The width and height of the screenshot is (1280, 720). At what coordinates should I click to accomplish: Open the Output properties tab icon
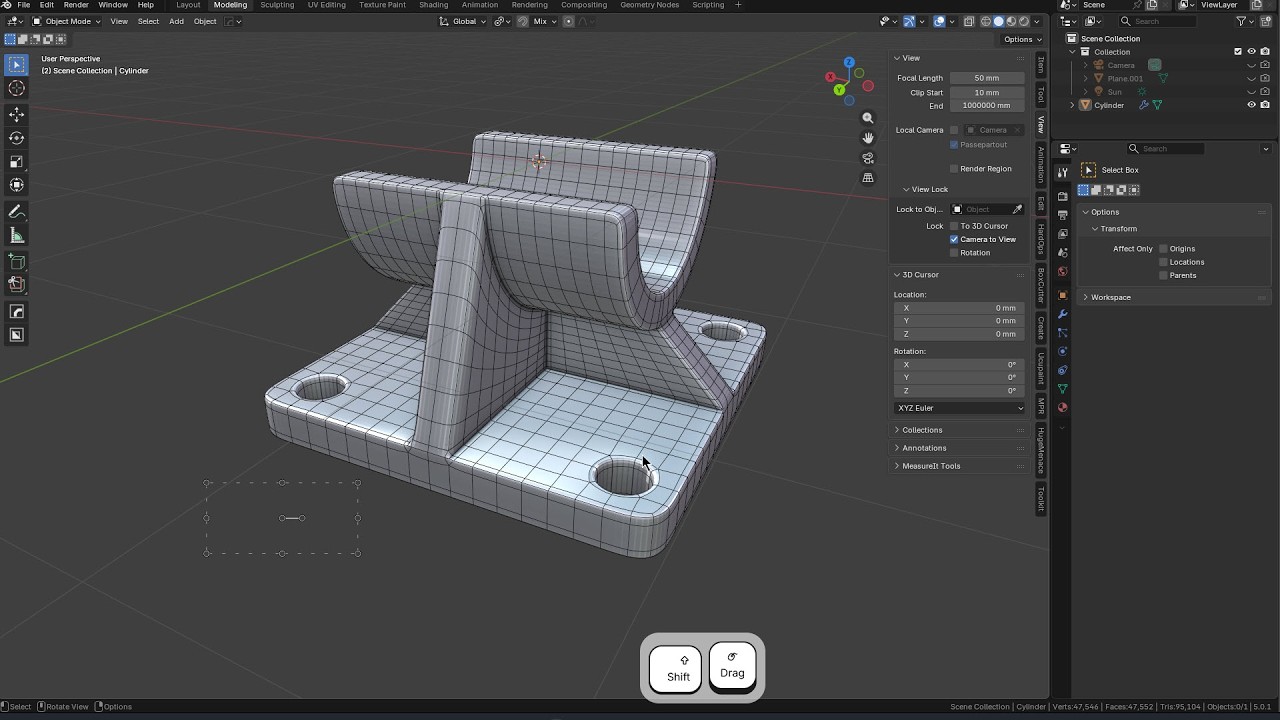pyautogui.click(x=1062, y=215)
